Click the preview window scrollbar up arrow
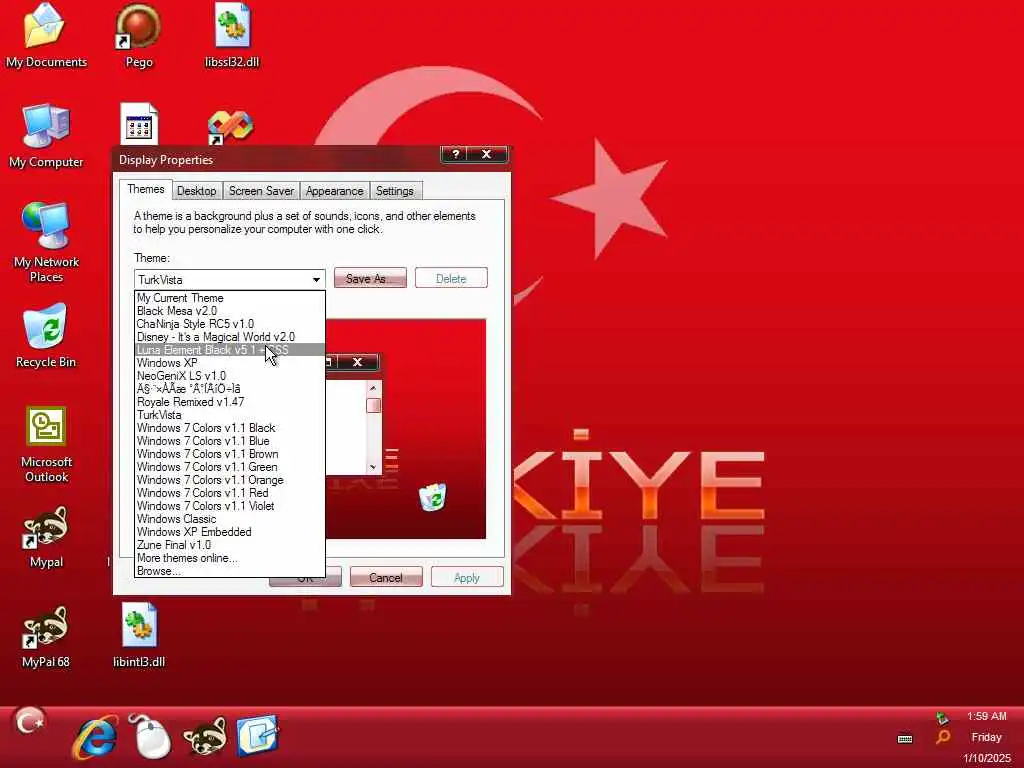Screen dimensions: 1024x768 pos(373,389)
